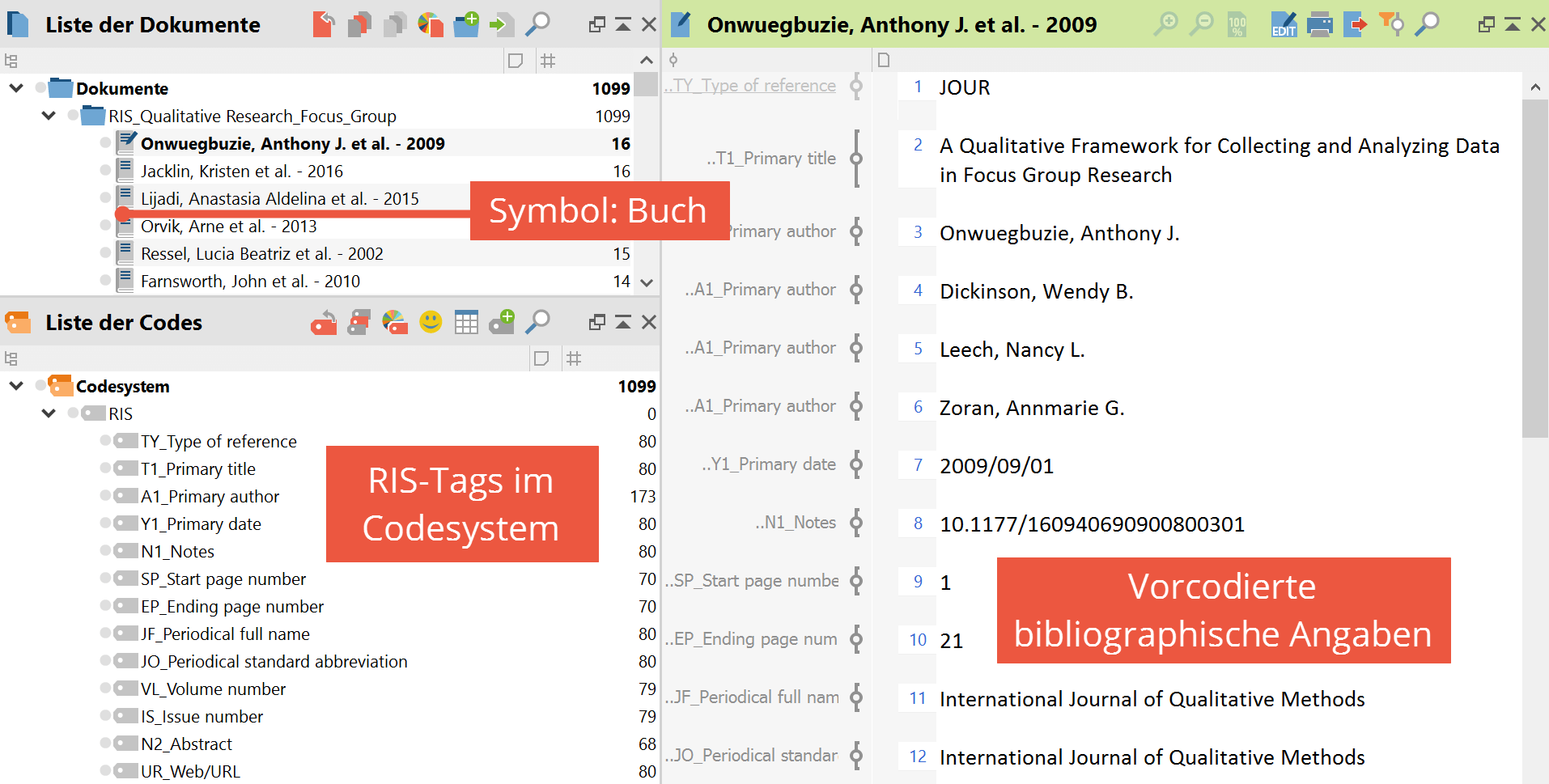Collapse the RIS code node

pos(49,413)
